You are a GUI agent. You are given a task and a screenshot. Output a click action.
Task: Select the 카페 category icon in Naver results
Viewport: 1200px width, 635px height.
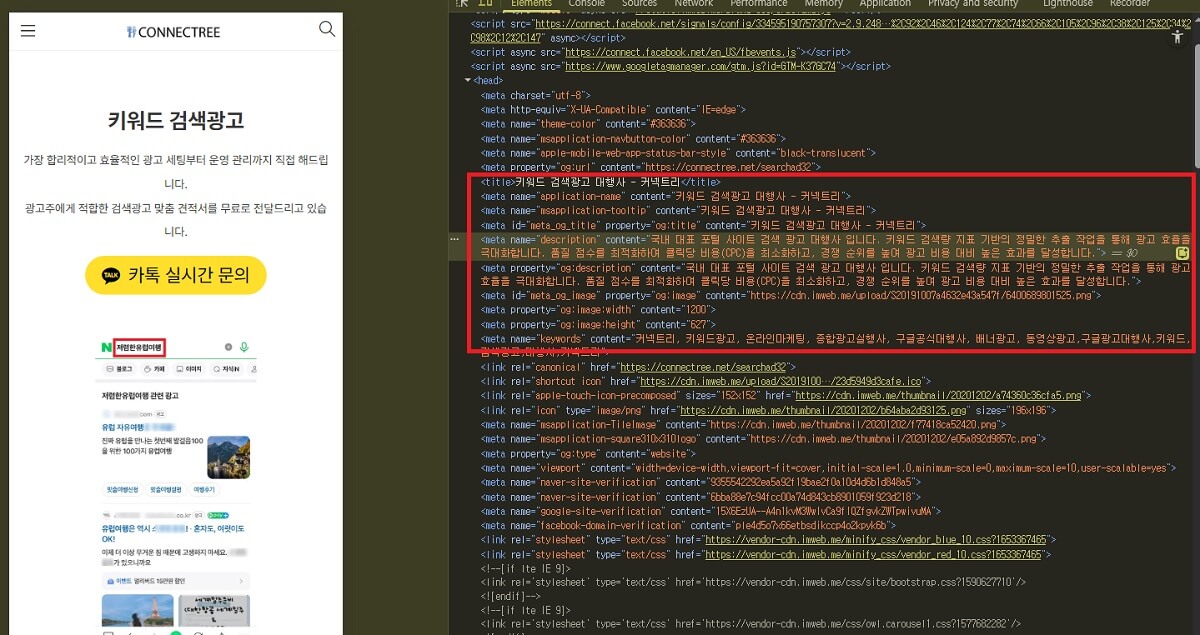[148, 368]
